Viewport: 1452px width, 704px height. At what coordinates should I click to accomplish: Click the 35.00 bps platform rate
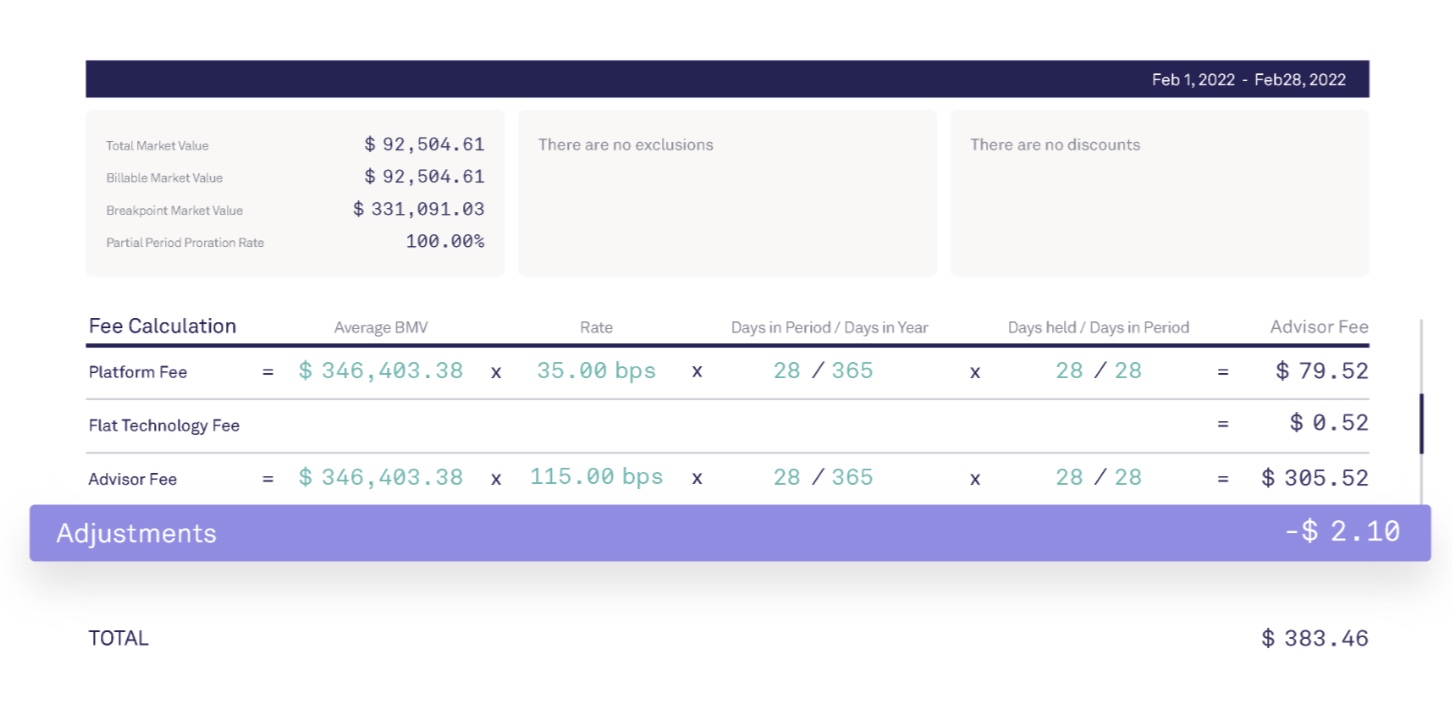596,371
